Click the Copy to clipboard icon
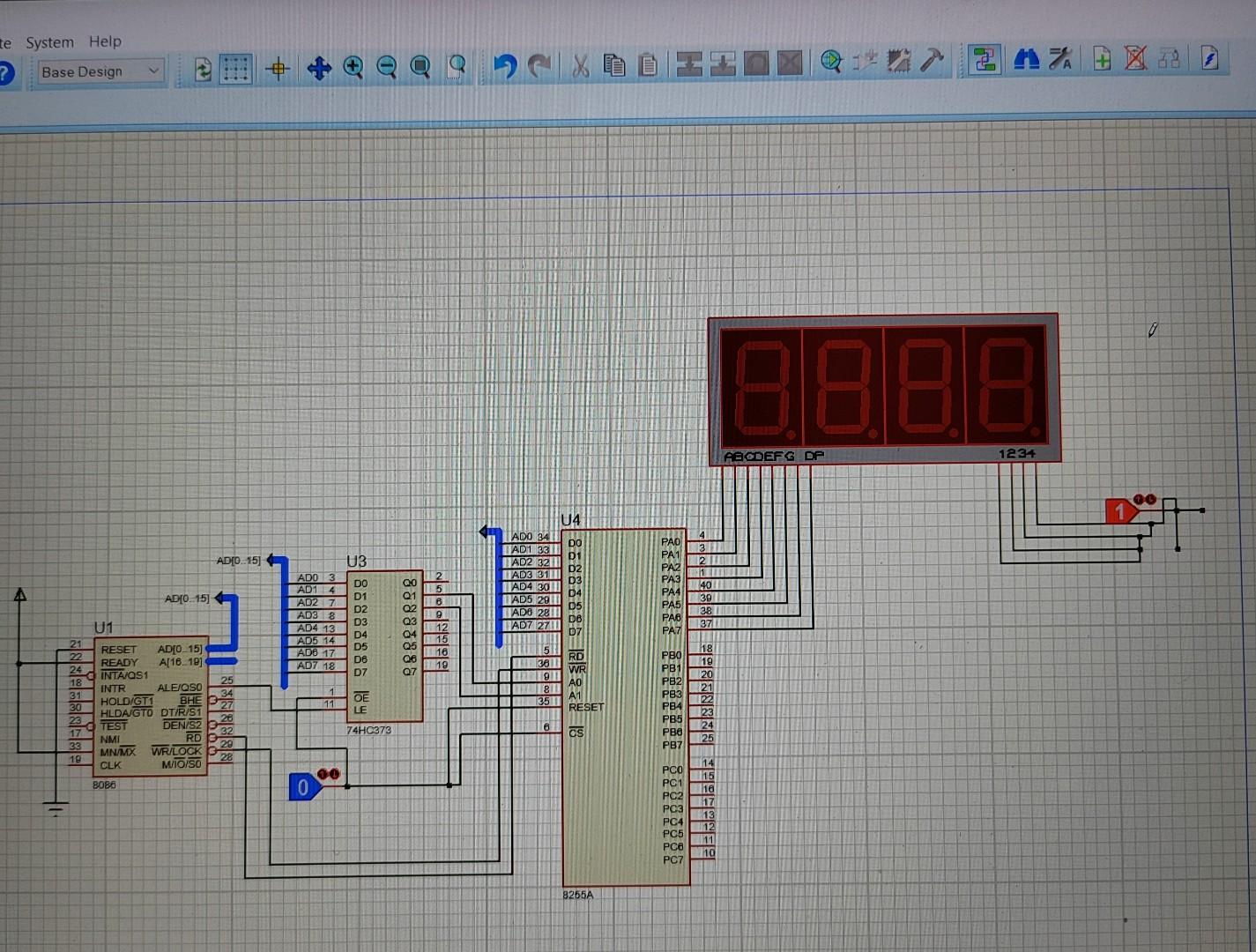1256x952 pixels. point(615,65)
